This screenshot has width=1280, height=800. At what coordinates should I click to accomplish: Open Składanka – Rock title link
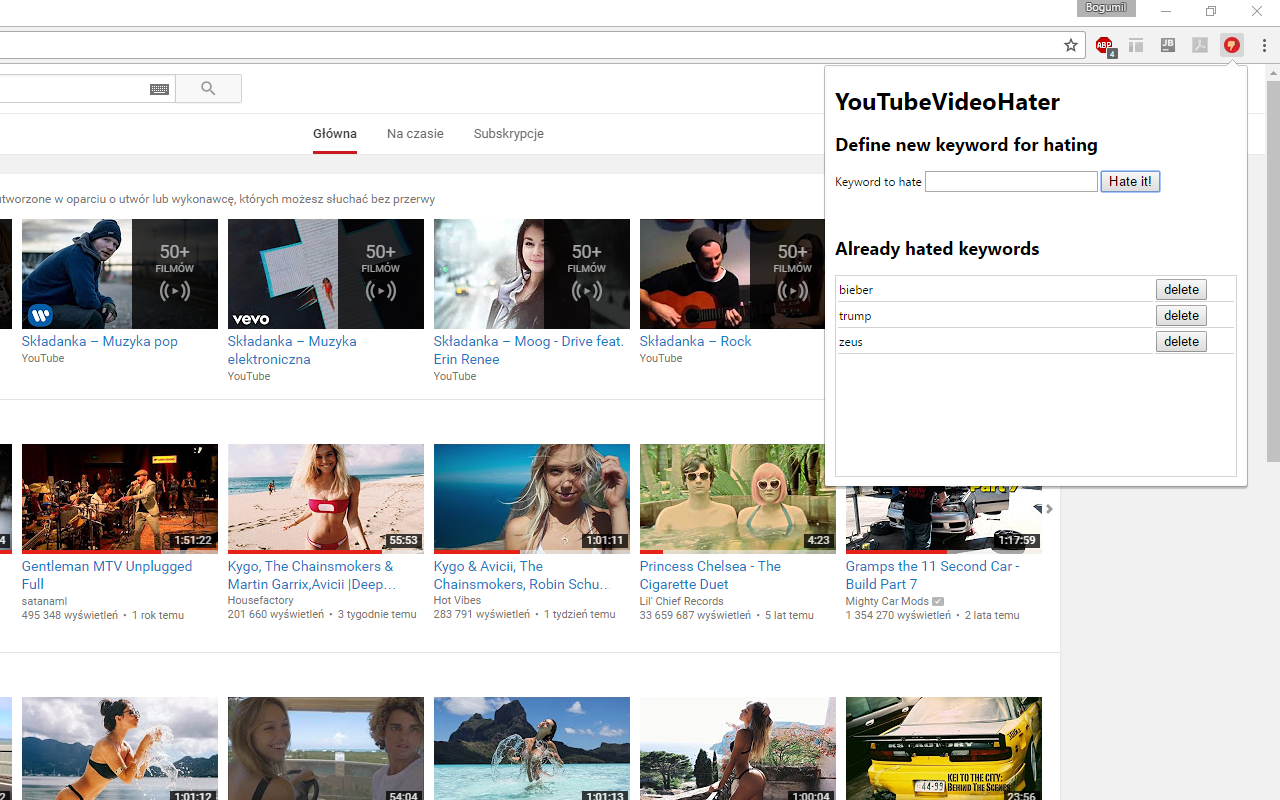click(696, 341)
